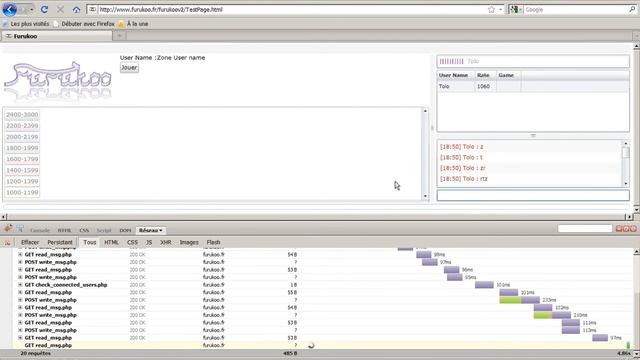The image size is (640, 360).
Task: Click the Firebug bug icon
Action: [8, 229]
